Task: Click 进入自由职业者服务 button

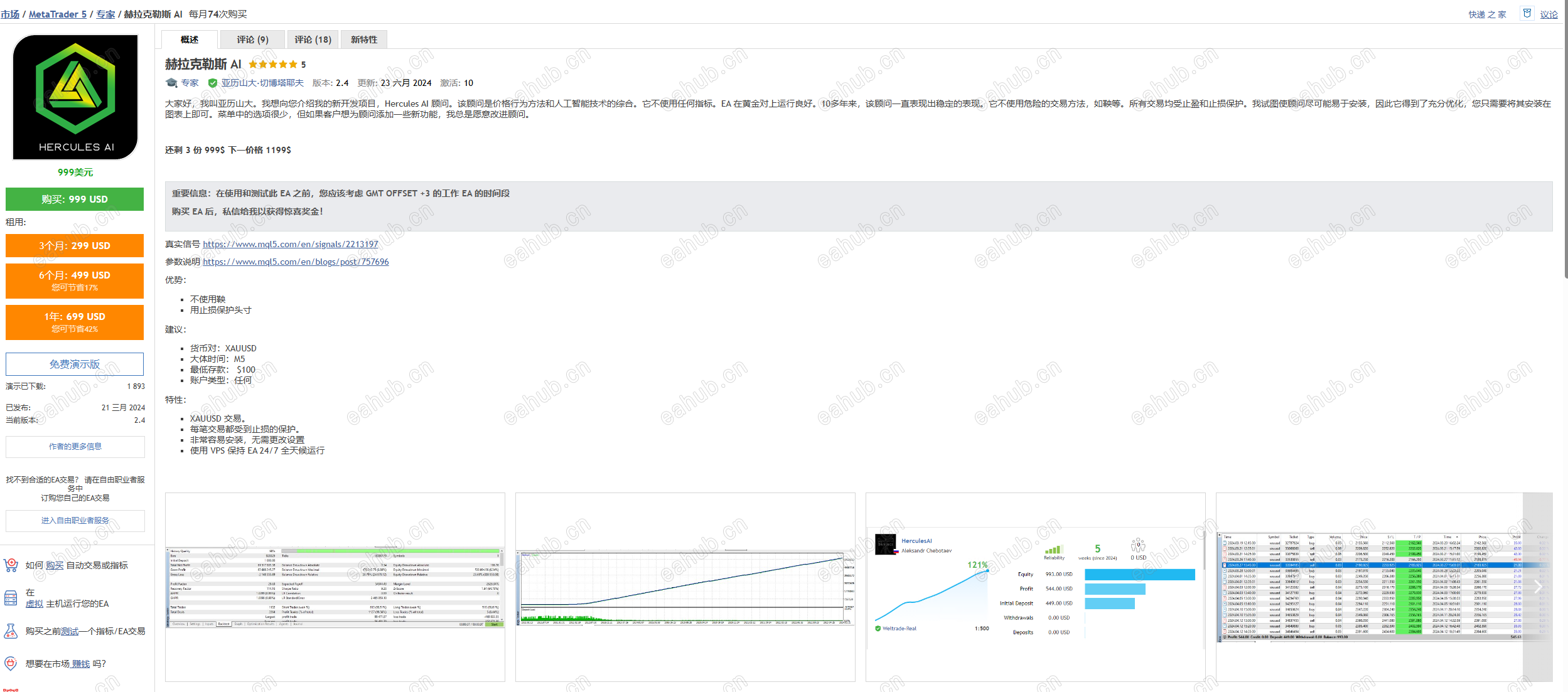Action: tap(75, 521)
